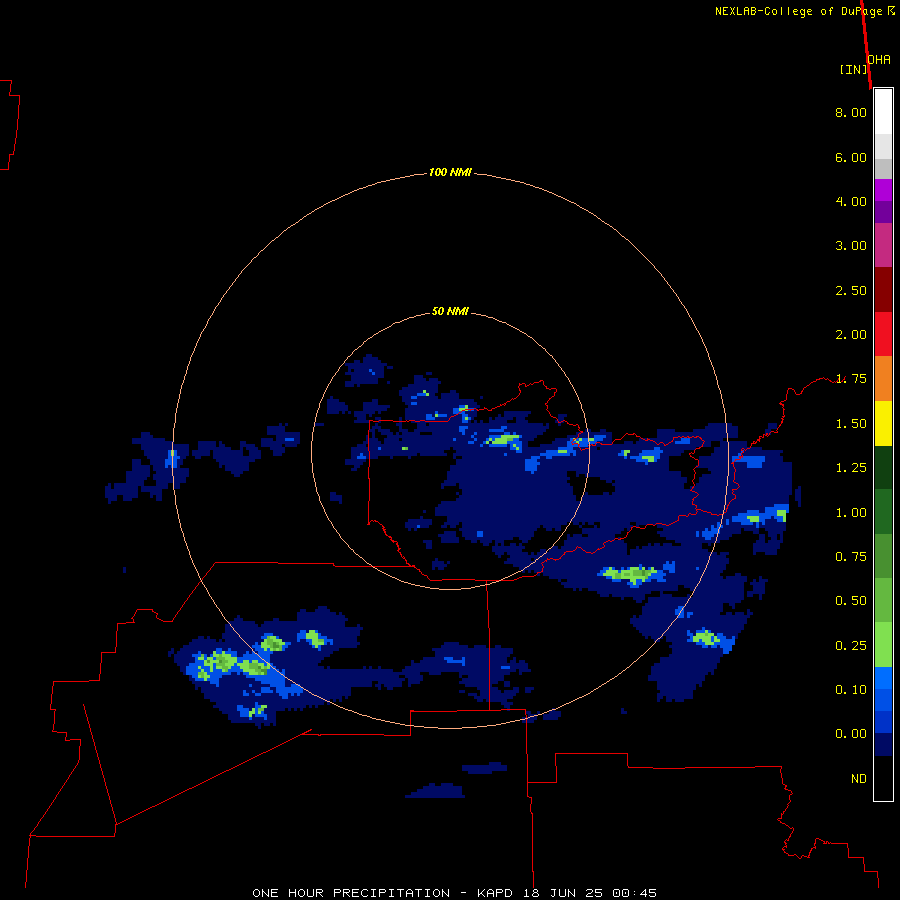The height and width of the screenshot is (900, 900).
Task: Click the OHA product label
Action: click(x=879, y=60)
